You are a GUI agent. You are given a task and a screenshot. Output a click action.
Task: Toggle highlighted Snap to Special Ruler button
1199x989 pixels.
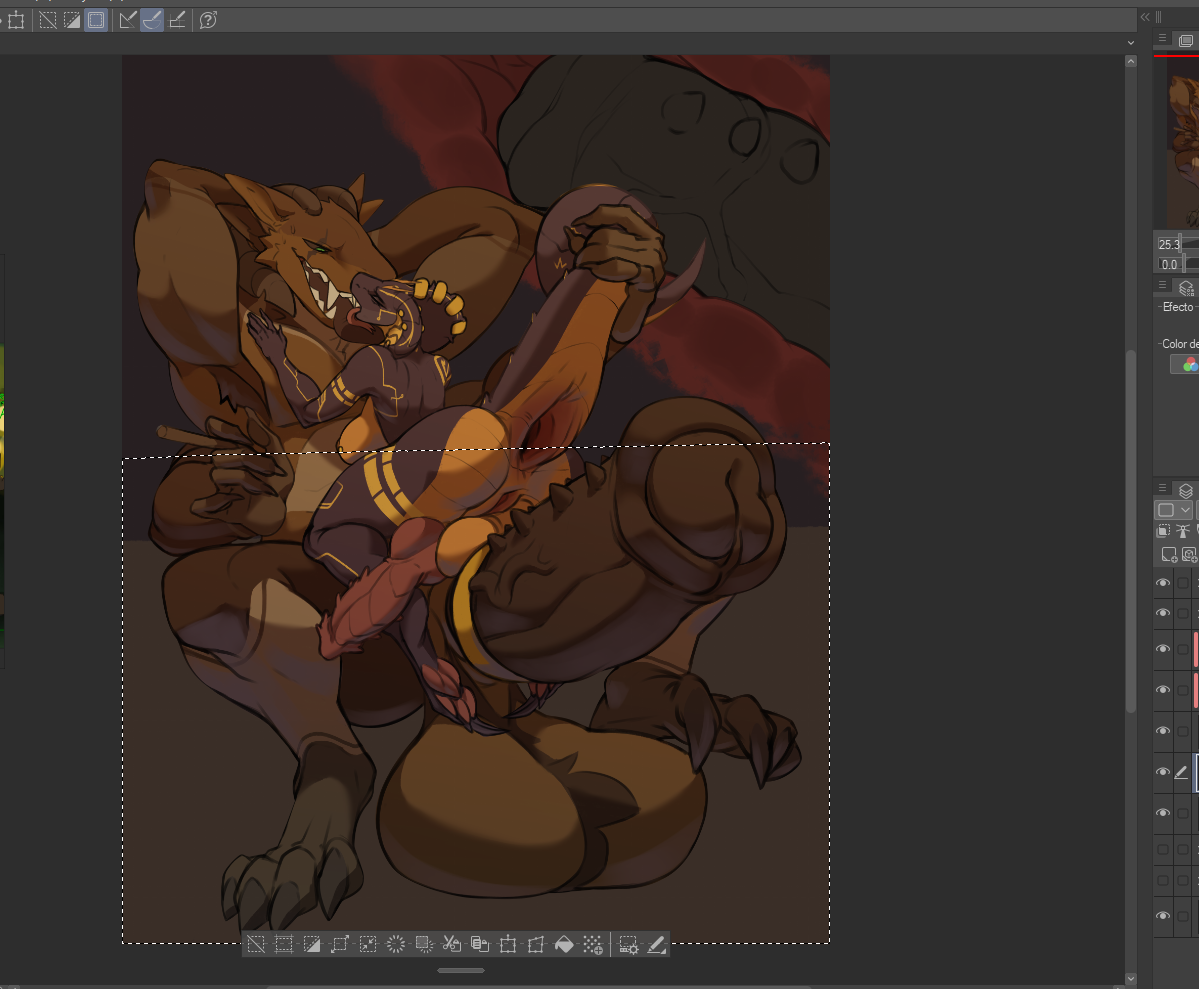coord(152,21)
